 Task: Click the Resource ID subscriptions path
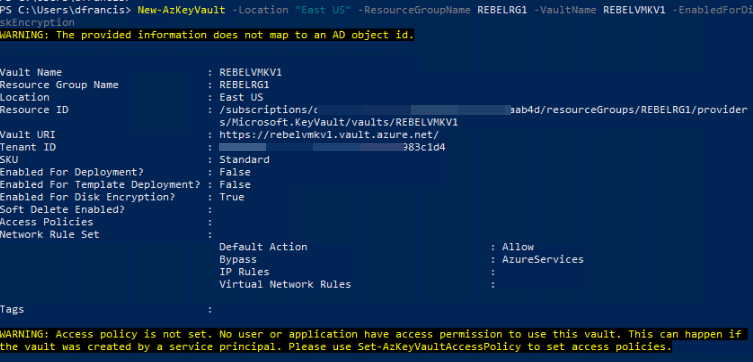pos(484,116)
